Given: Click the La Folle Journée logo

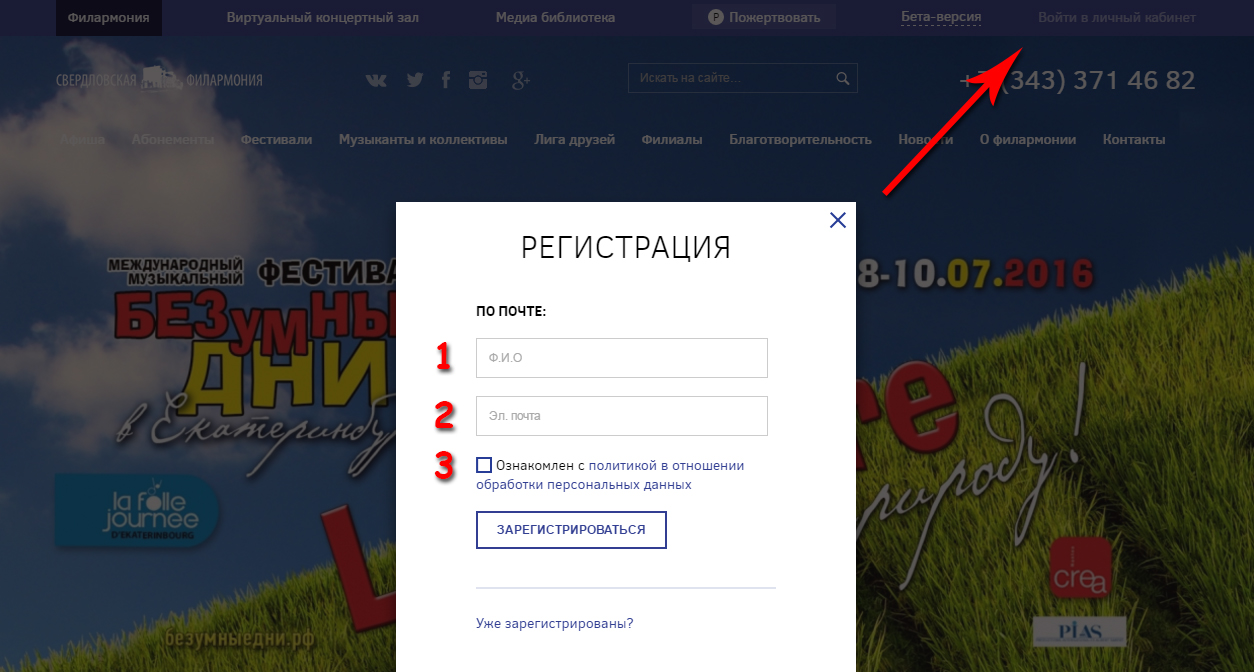Looking at the screenshot, I should point(137,510).
